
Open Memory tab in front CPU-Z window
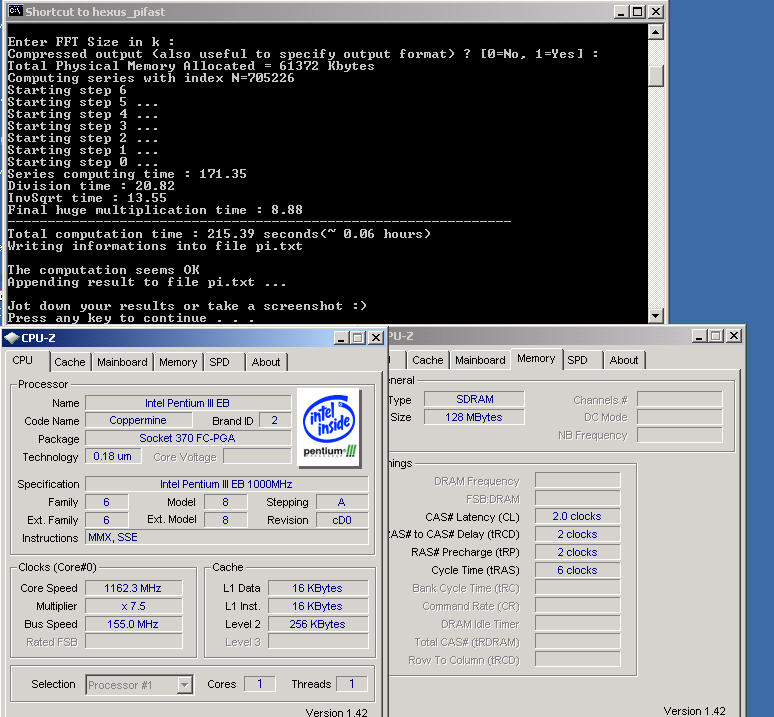coord(178,362)
